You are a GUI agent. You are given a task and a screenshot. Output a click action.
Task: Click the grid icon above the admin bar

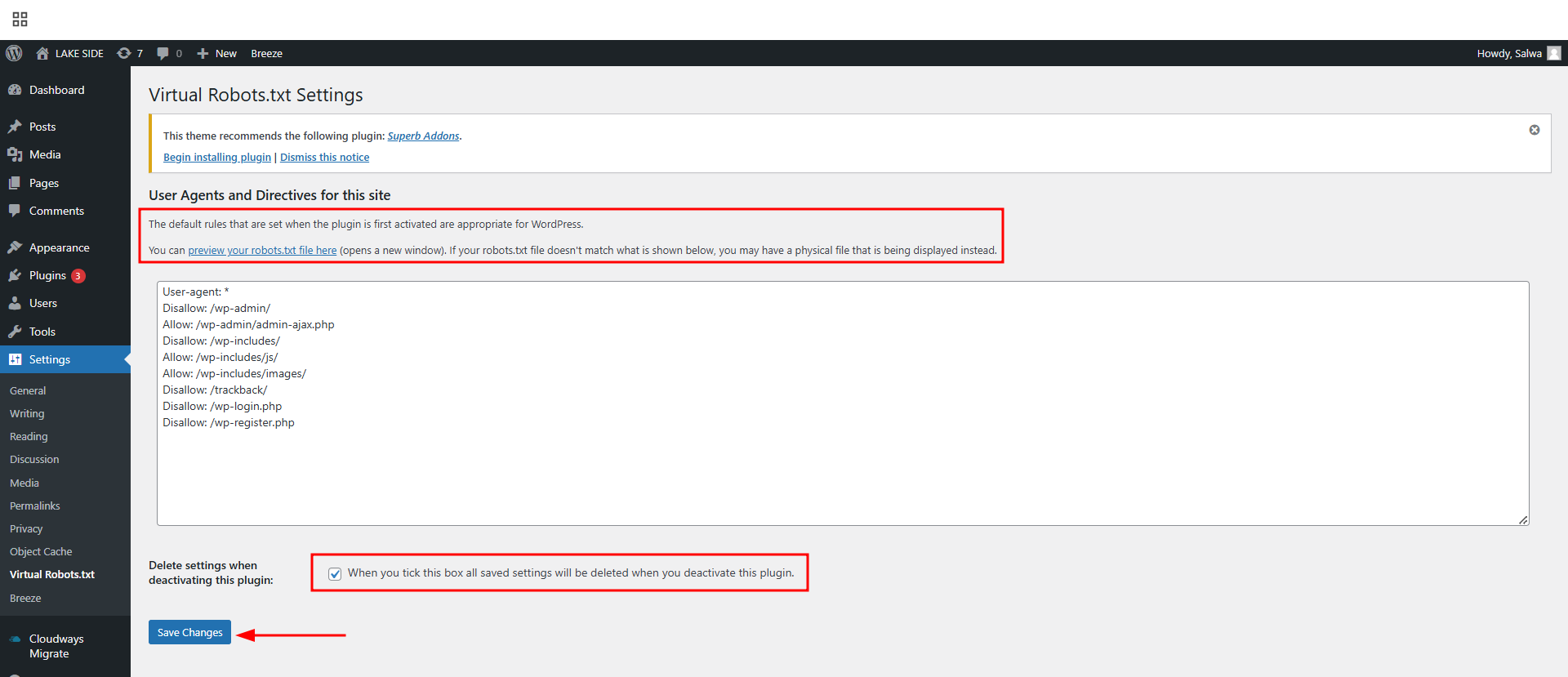20,19
